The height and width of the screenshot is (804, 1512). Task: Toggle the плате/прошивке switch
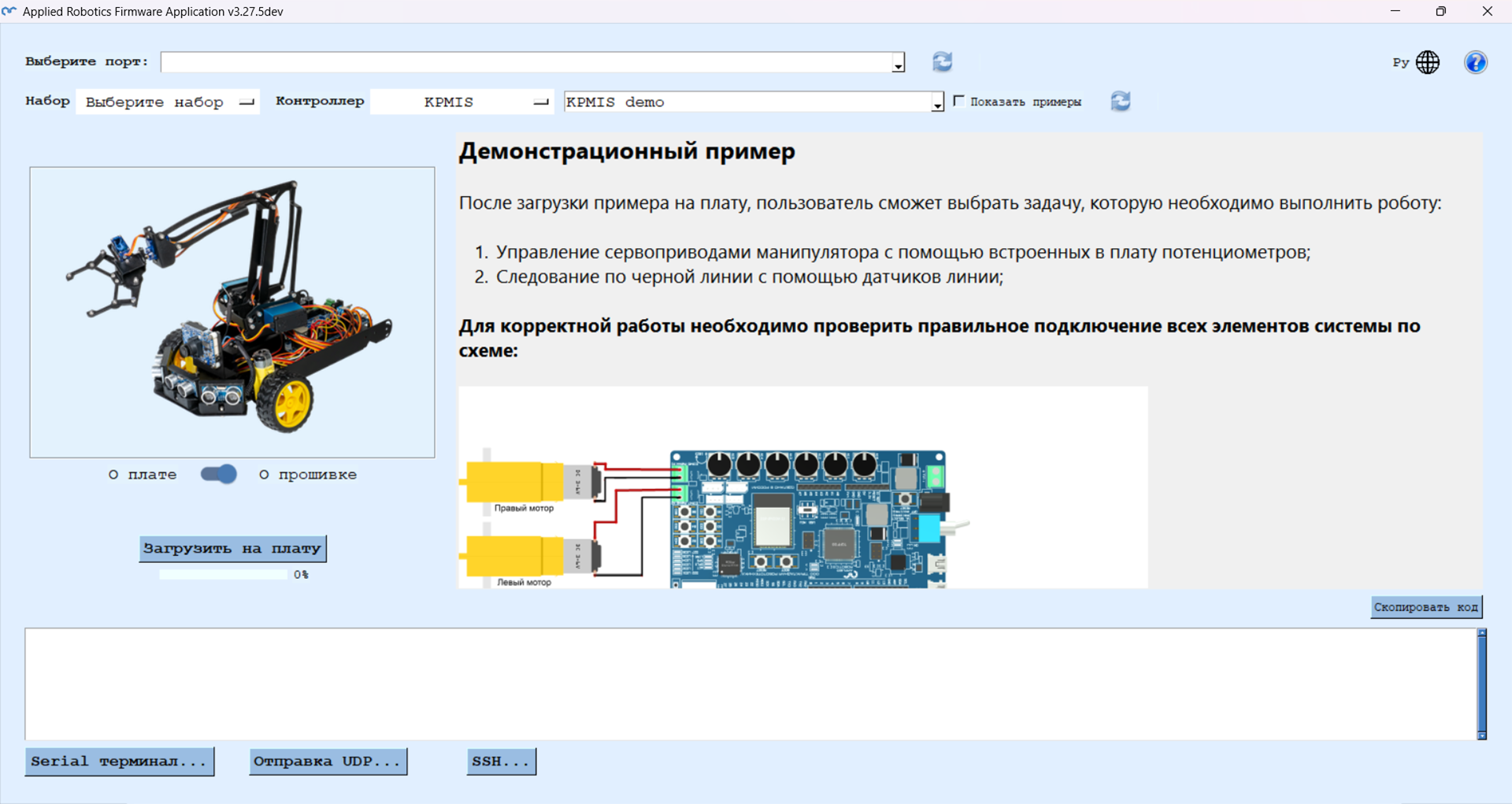pos(218,474)
